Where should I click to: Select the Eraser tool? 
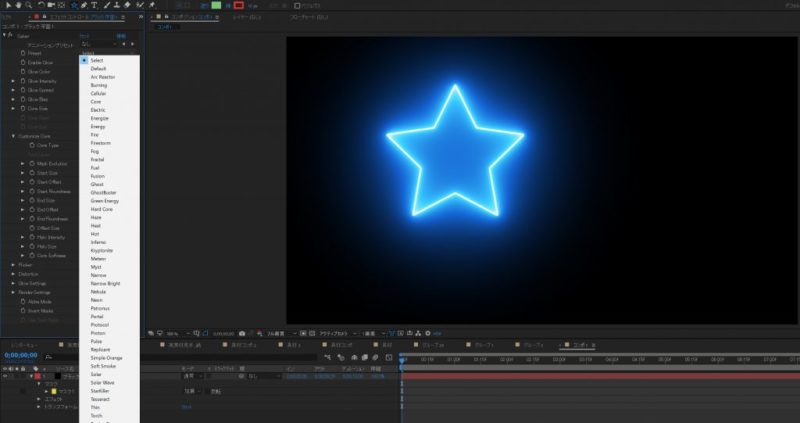click(128, 4)
